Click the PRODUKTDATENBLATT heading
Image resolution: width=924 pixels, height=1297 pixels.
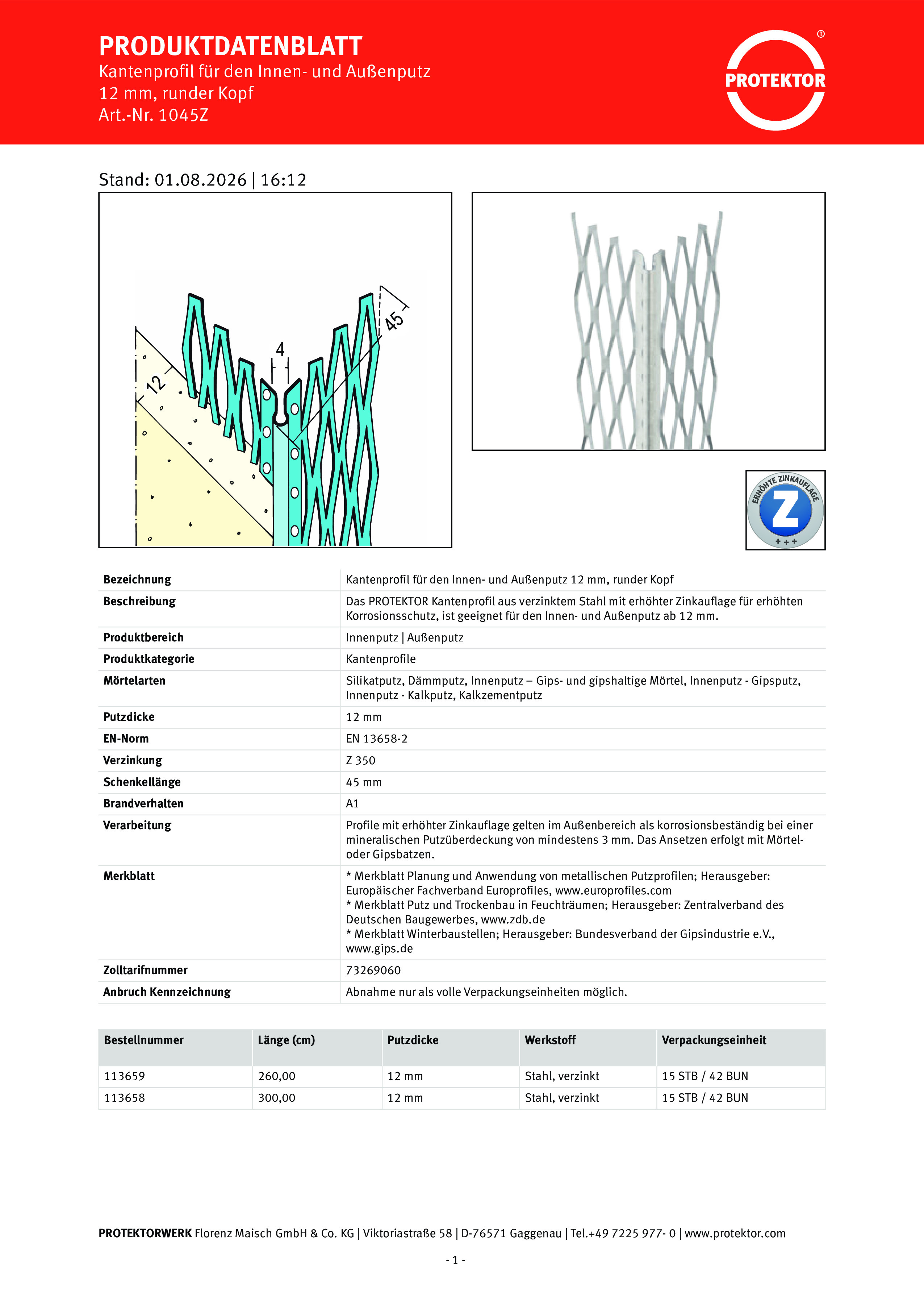tap(230, 46)
